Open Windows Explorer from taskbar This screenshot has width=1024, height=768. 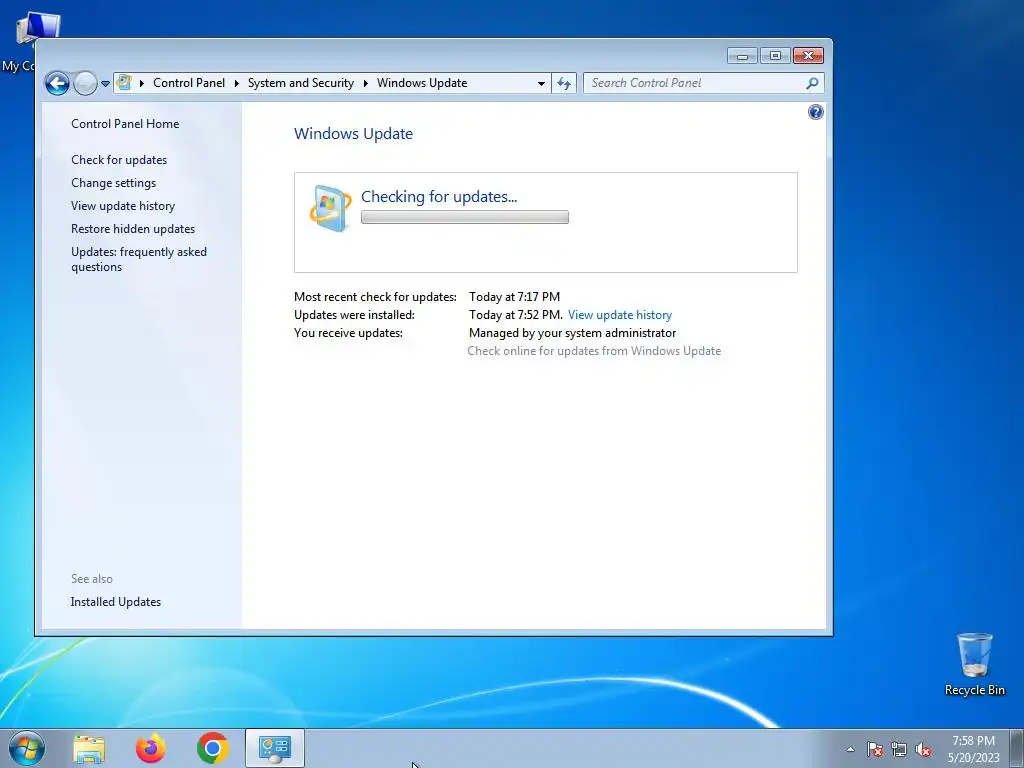[89, 749]
